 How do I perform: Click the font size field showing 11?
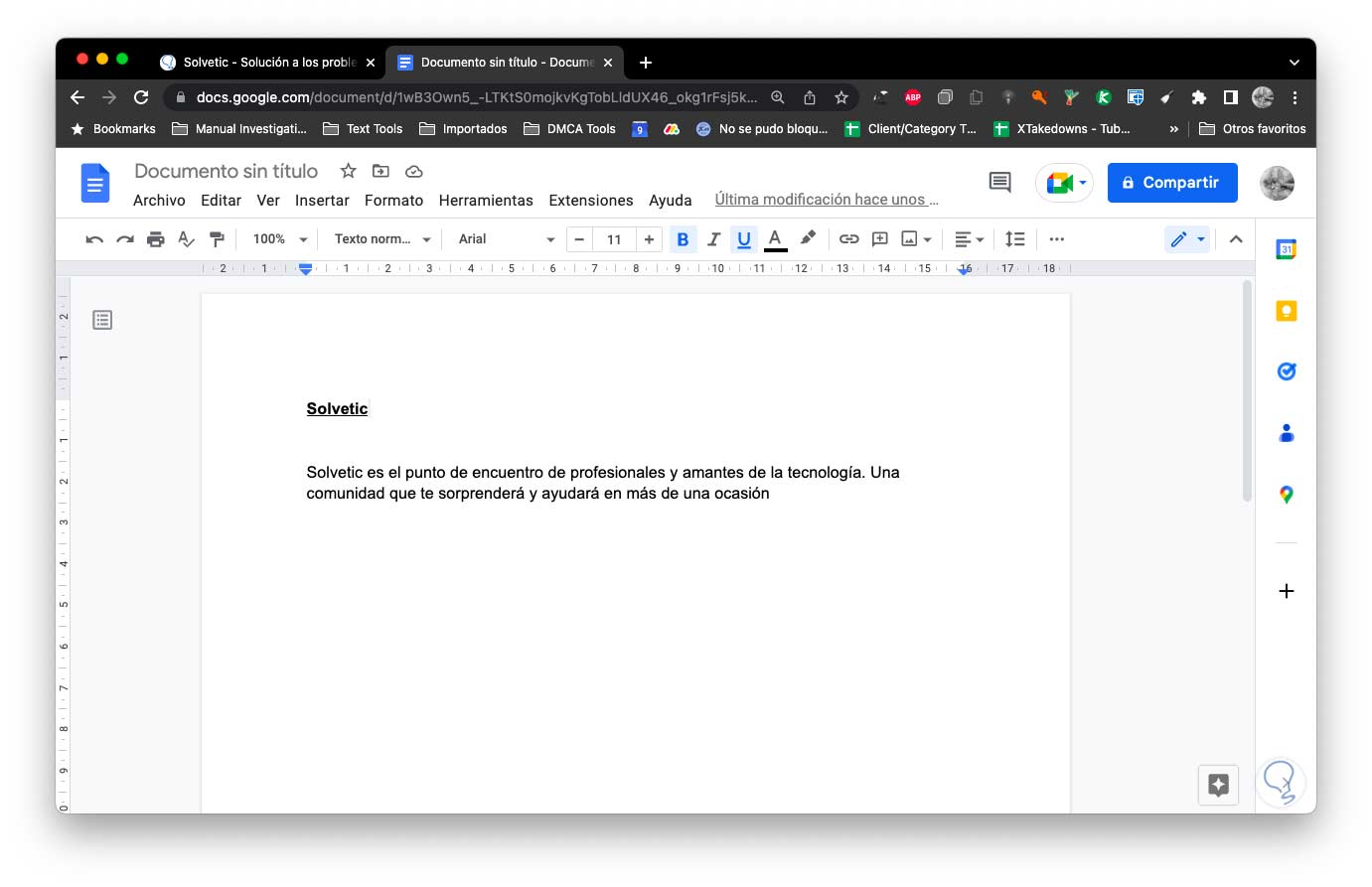point(614,239)
